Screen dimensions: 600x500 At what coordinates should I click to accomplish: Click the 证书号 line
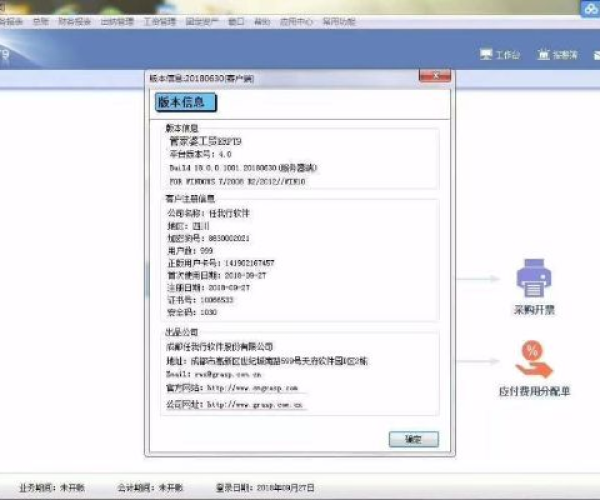pyautogui.click(x=200, y=300)
